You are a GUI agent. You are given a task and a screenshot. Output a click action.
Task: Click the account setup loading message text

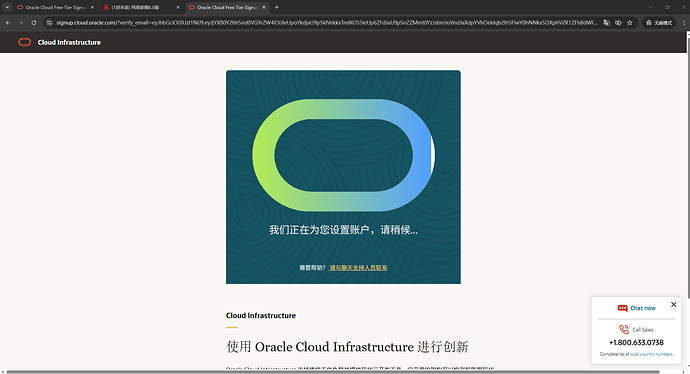pyautogui.click(x=343, y=230)
